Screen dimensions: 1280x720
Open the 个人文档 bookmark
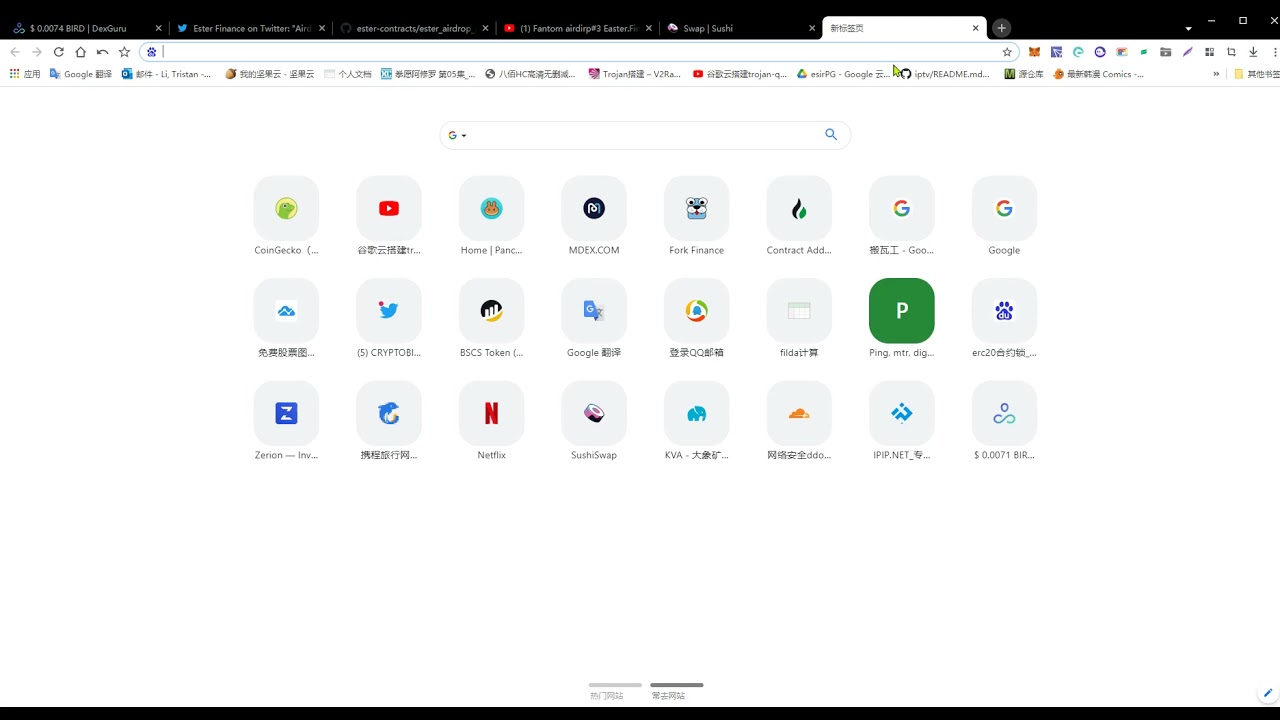click(347, 74)
